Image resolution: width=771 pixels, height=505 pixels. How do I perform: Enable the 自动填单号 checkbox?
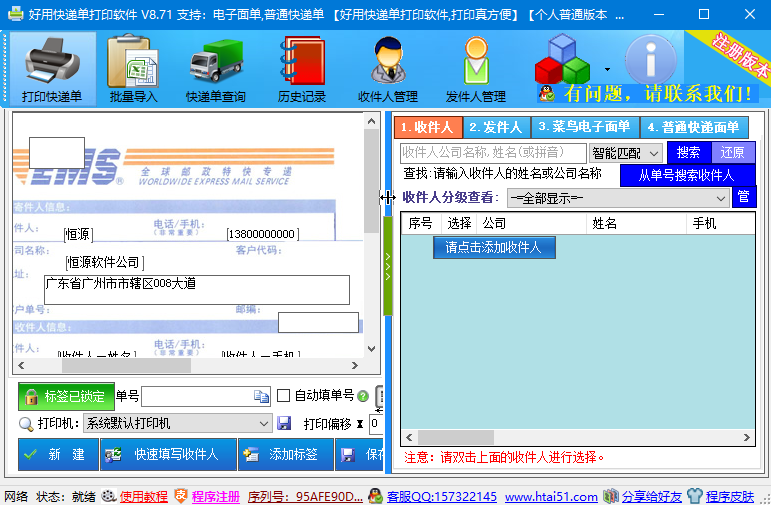coord(283,396)
